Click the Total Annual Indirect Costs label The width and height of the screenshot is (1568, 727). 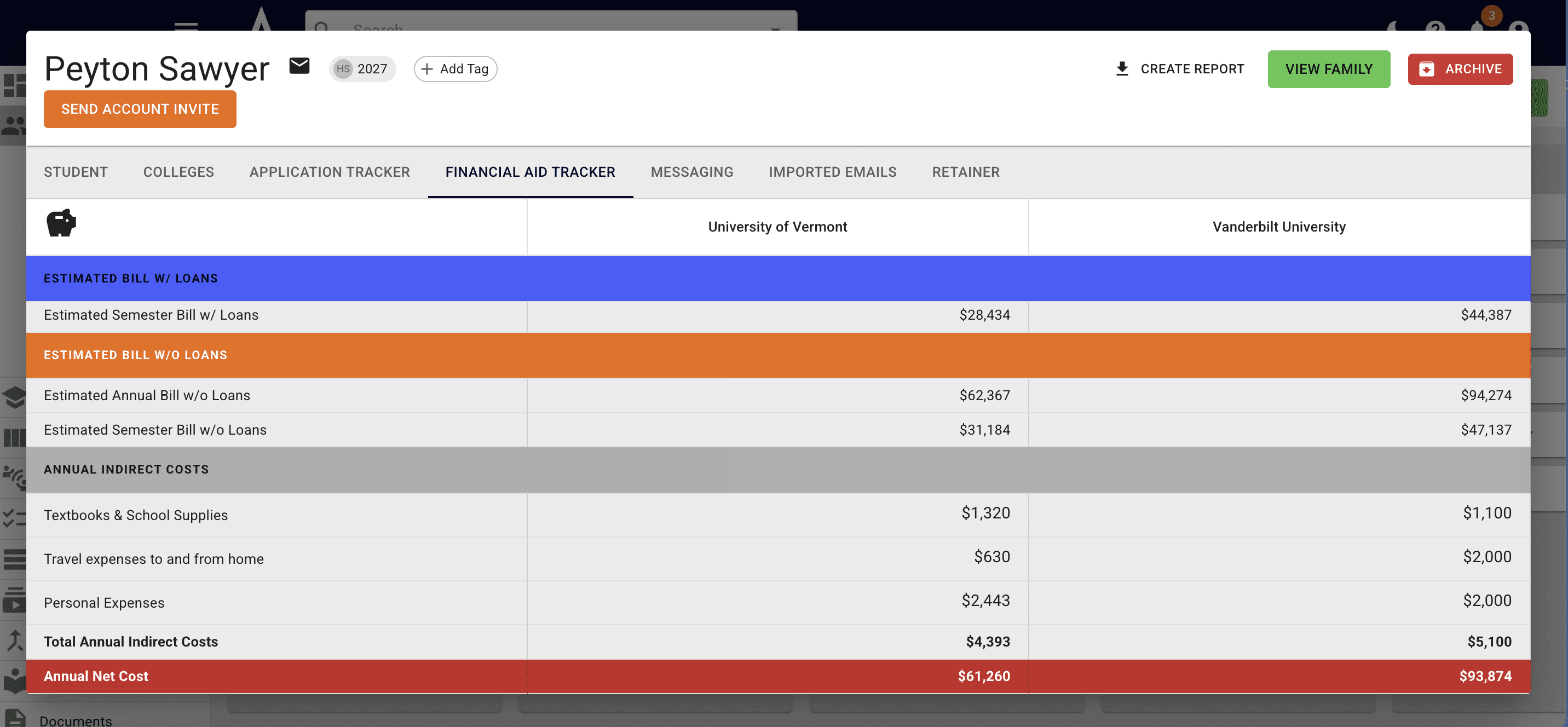tap(131, 642)
